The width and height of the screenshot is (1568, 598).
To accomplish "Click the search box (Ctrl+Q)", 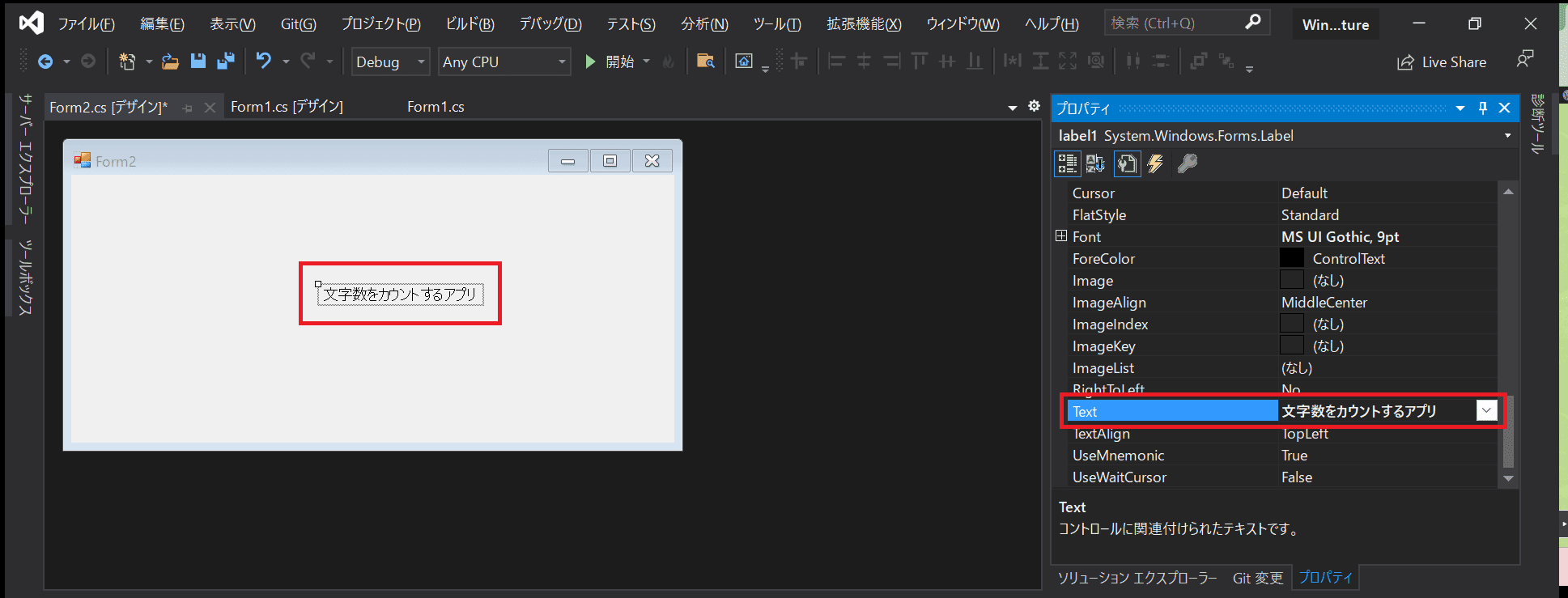I will click(1187, 23).
